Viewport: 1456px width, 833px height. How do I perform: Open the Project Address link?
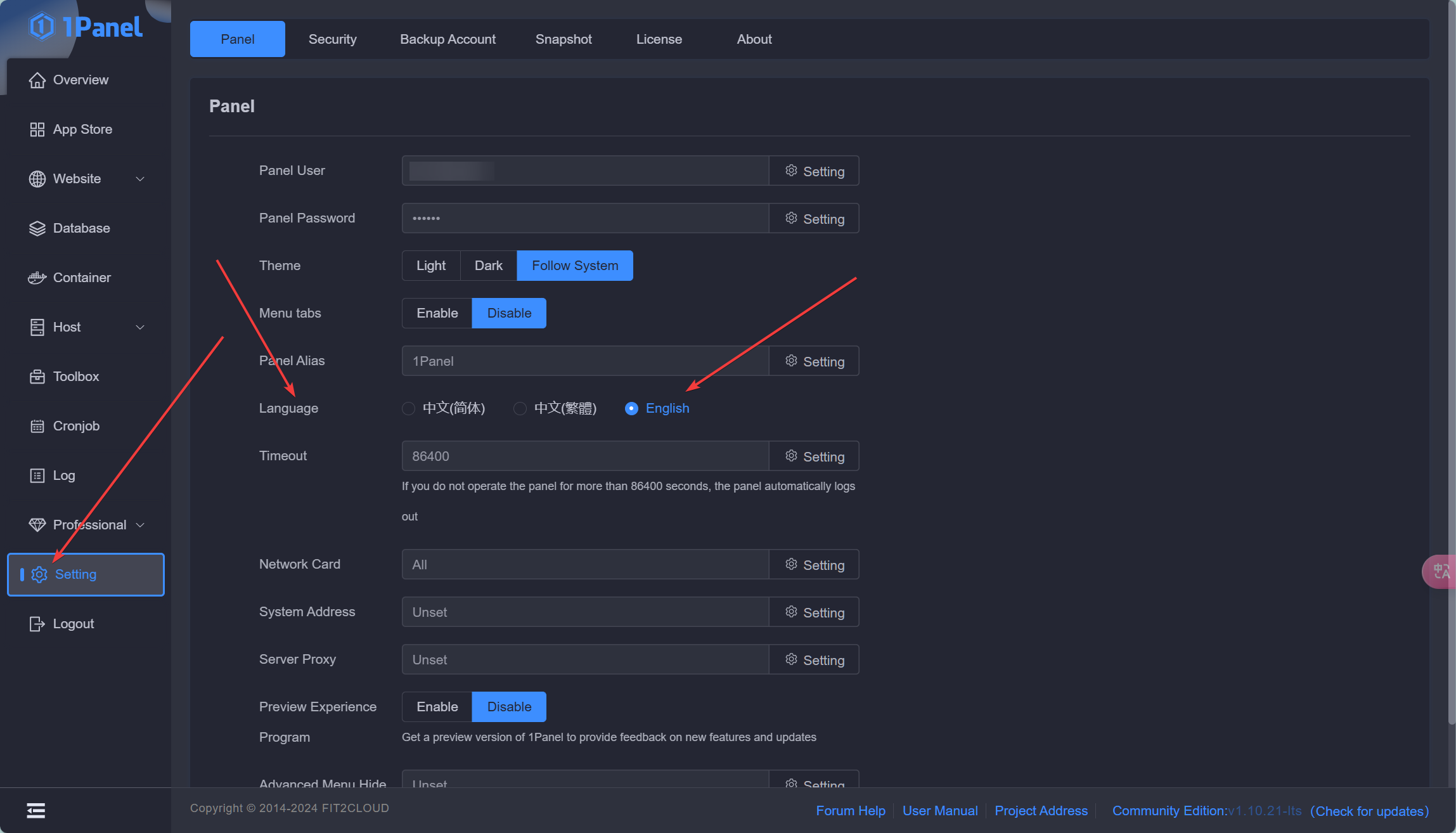pyautogui.click(x=1041, y=811)
